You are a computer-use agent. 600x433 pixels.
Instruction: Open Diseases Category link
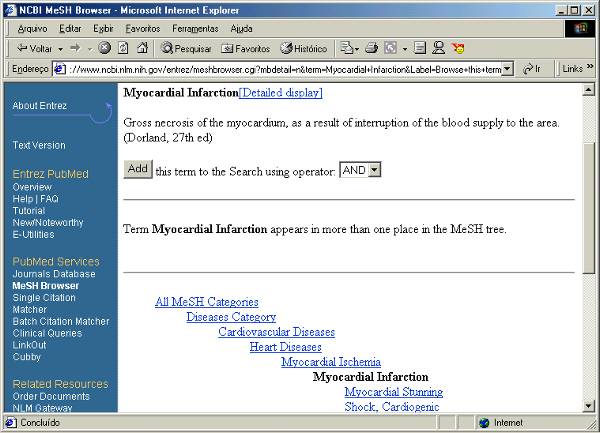[x=231, y=317]
